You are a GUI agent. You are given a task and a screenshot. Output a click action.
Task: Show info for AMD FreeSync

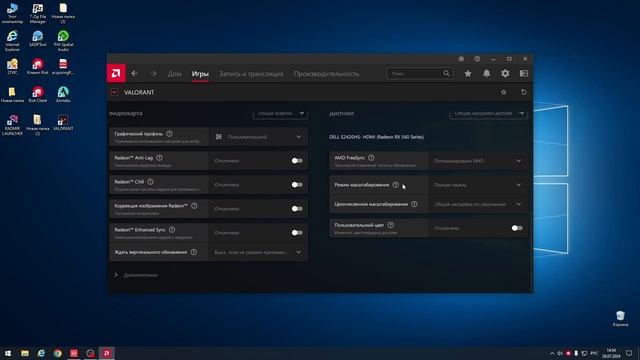(371, 158)
